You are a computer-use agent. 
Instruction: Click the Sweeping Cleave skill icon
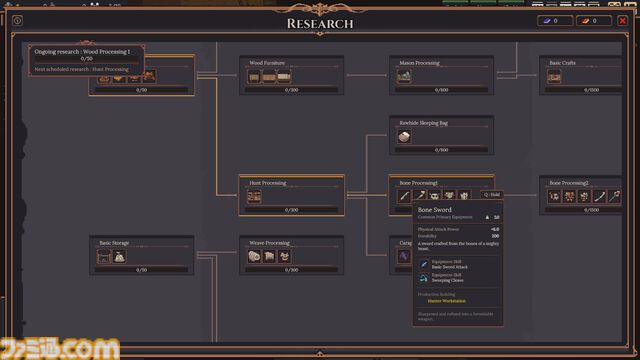[424, 278]
